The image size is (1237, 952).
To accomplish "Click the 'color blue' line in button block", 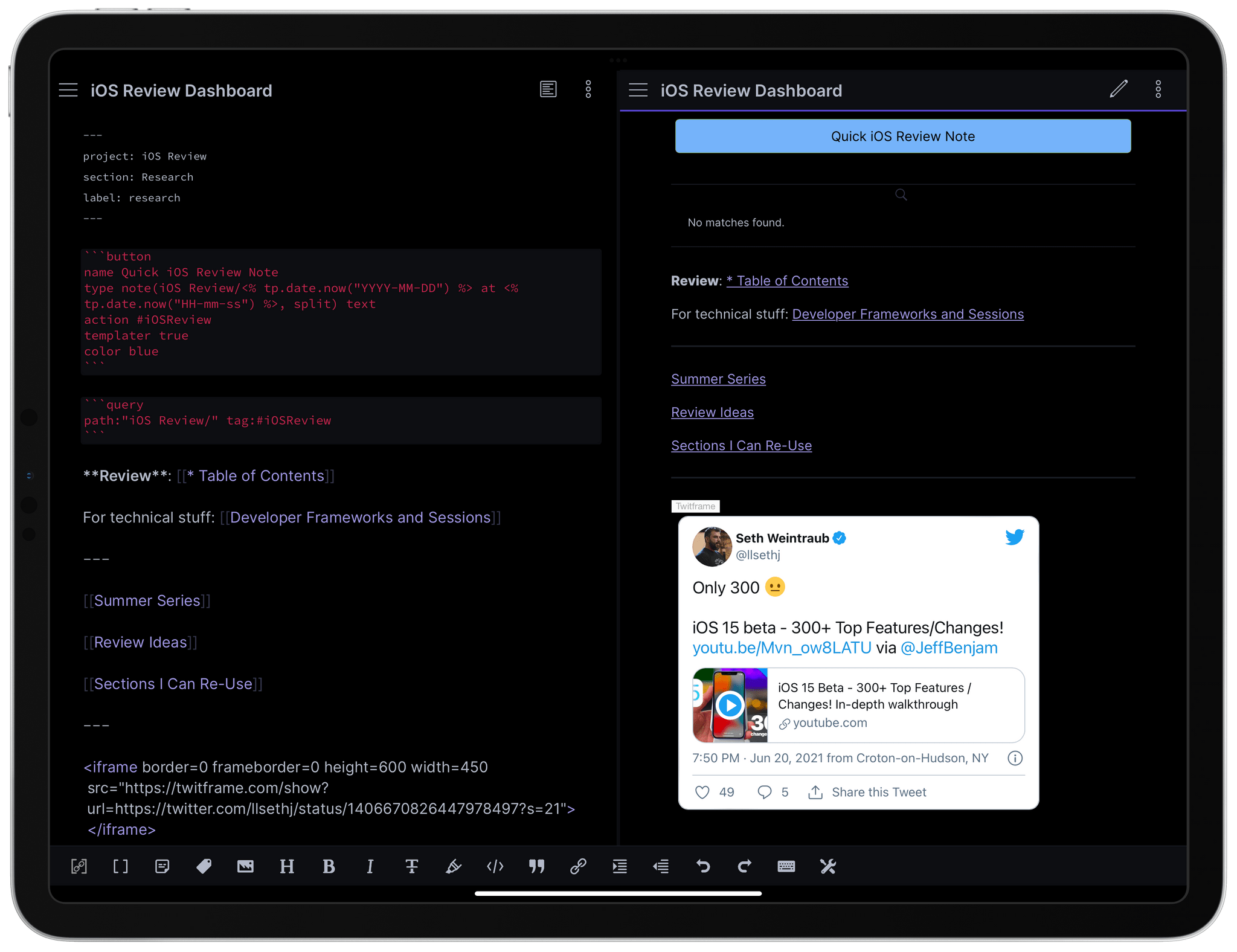I will pos(121,352).
